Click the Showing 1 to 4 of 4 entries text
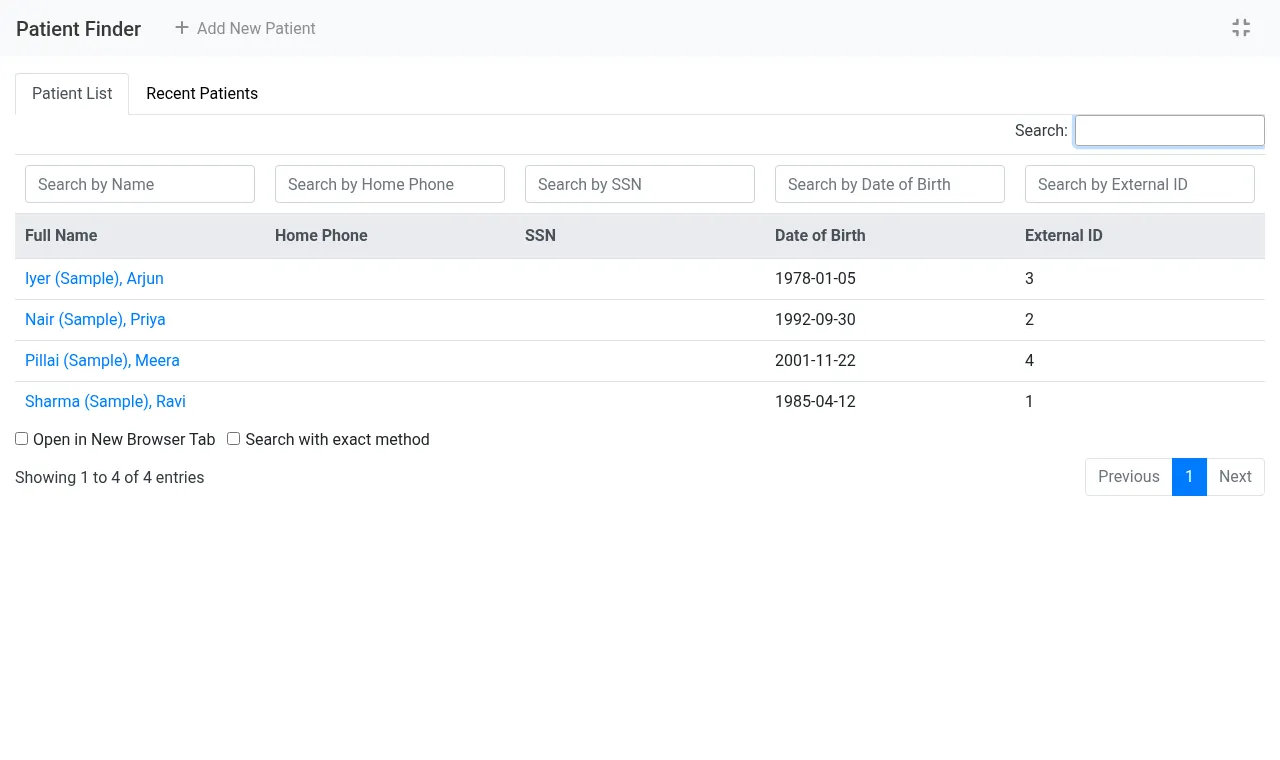1280x760 pixels. coord(110,478)
